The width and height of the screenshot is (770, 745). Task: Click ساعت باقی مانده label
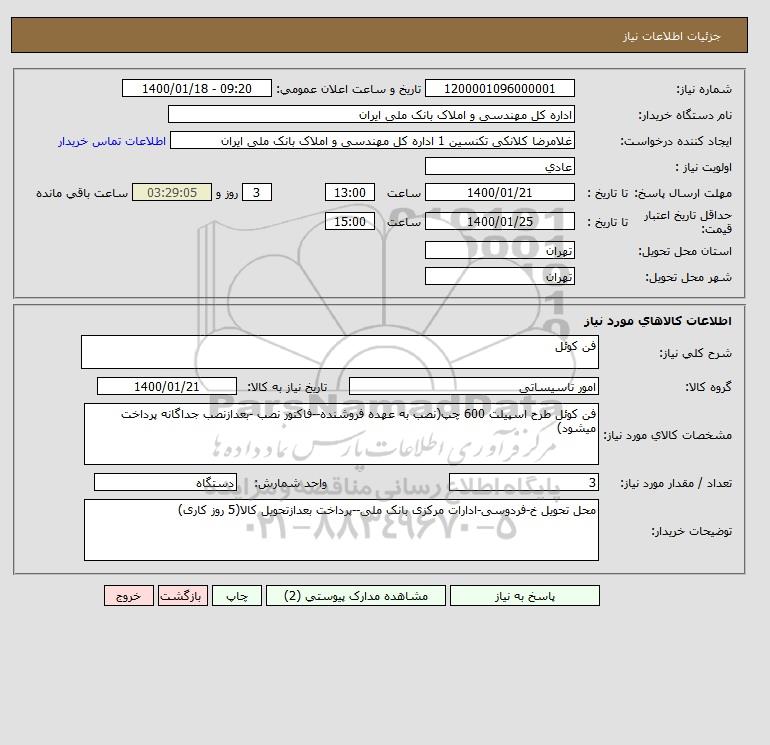pyautogui.click(x=82, y=193)
